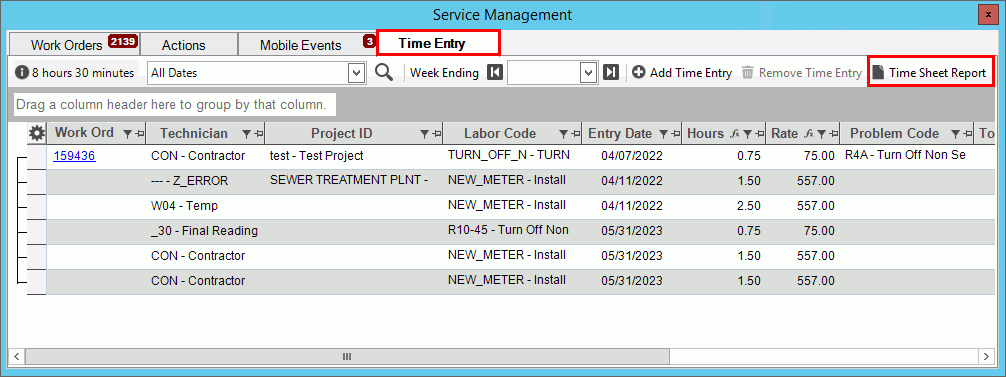Sort by Problem Code column header
1006x377 pixels.
coord(894,133)
